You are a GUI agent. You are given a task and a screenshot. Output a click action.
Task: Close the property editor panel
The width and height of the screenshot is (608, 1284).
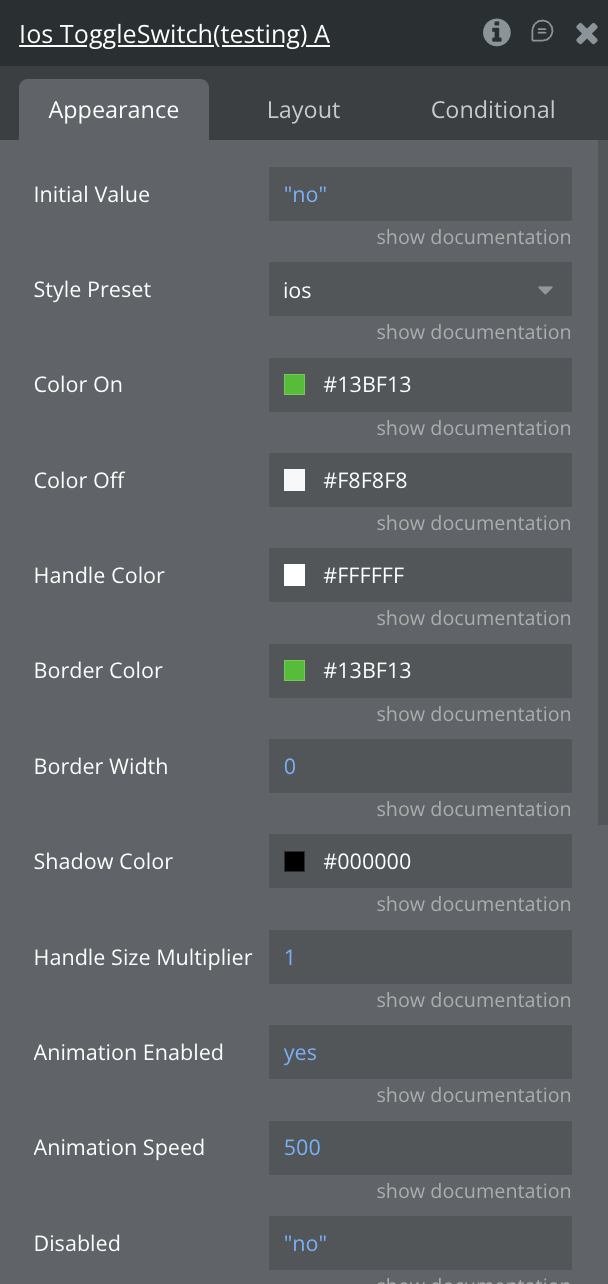586,34
